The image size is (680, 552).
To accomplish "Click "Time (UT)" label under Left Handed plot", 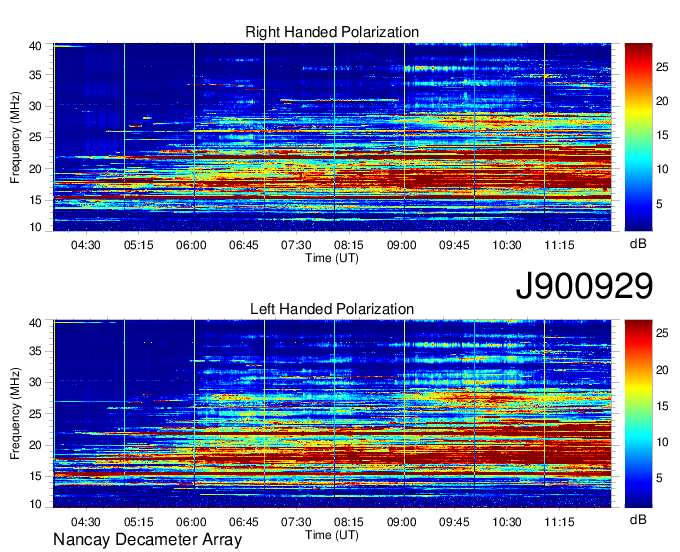I will [332, 535].
